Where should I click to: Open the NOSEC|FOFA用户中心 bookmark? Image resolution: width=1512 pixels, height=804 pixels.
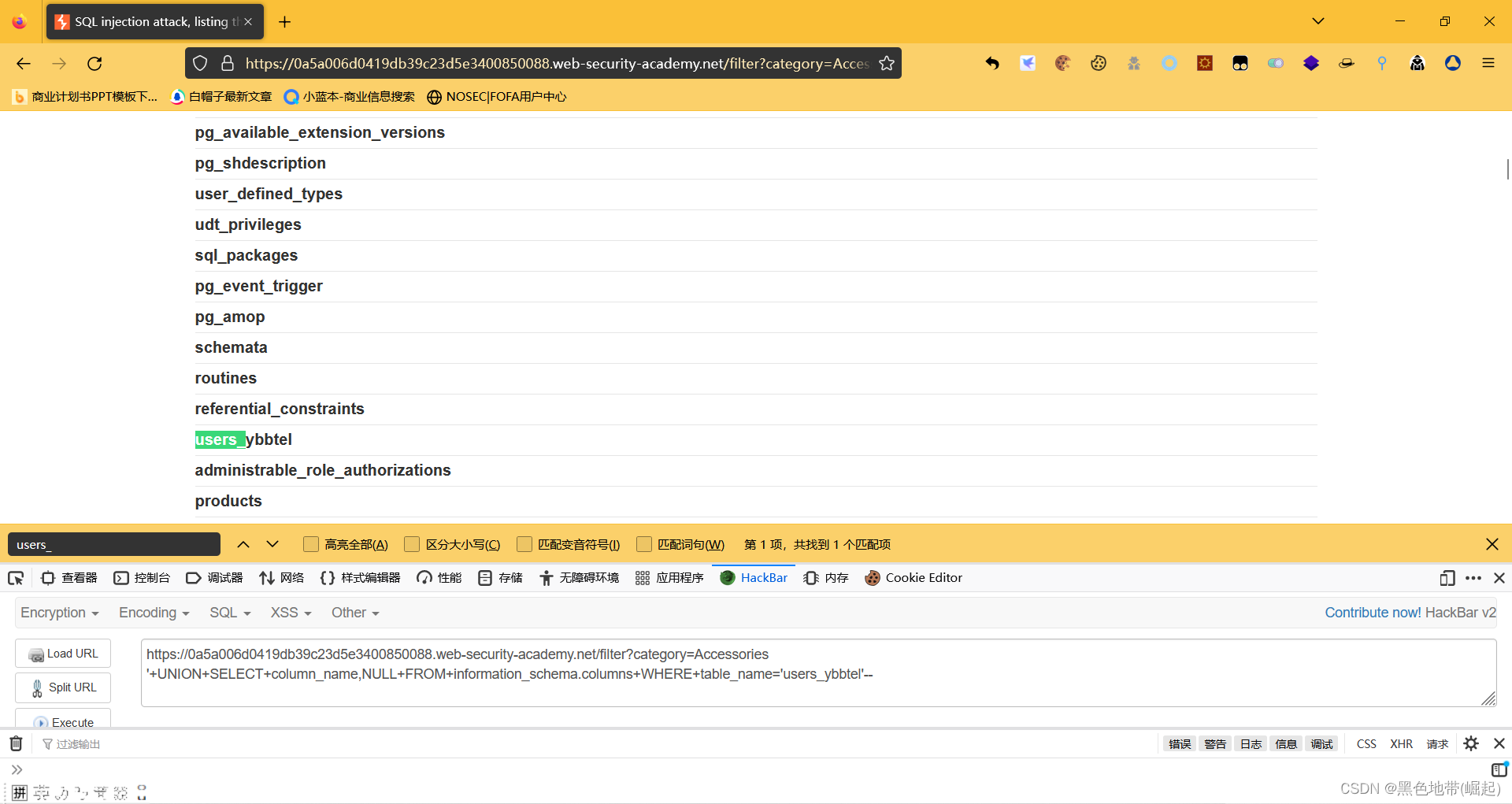click(x=497, y=97)
